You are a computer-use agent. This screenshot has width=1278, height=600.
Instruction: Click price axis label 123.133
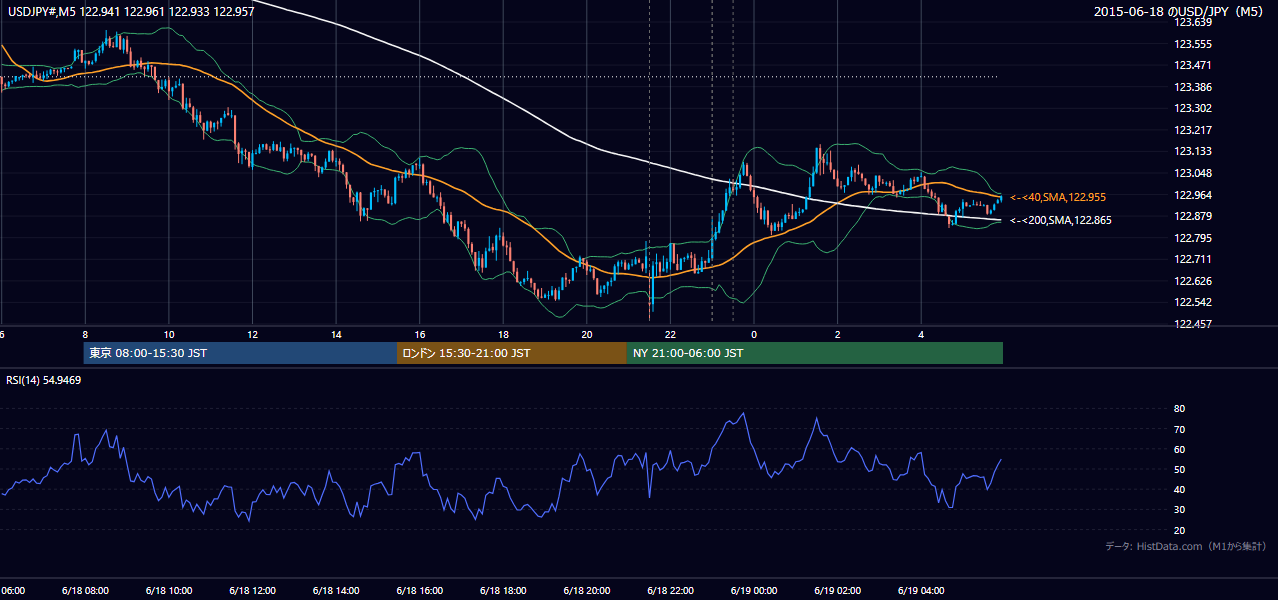click(1195, 151)
